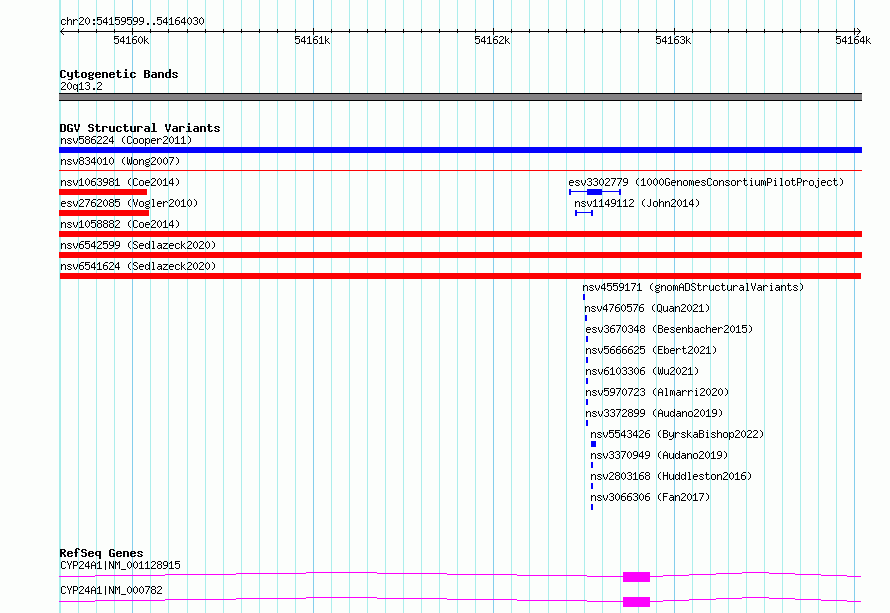
Task: Click the nsv6542599 (Sedlazeck2020) label
Action: click(138, 245)
